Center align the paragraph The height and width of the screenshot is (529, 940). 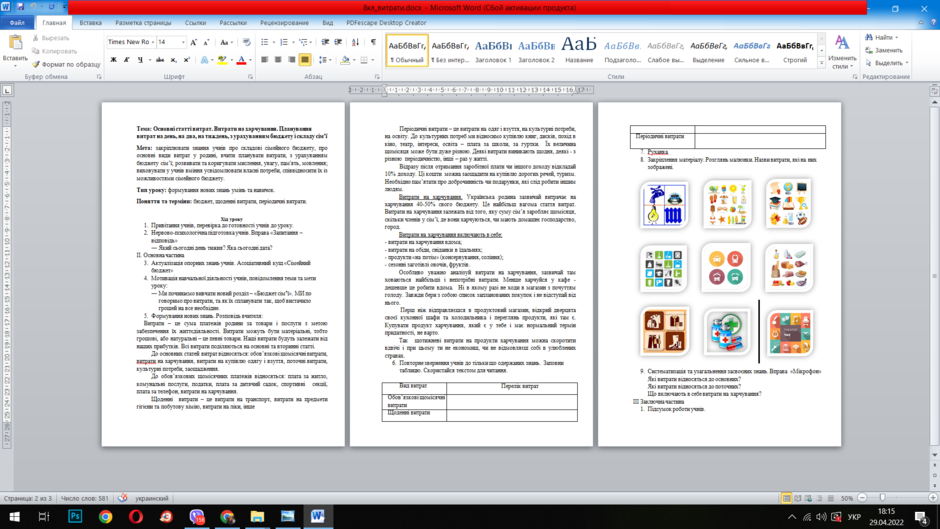pos(278,60)
